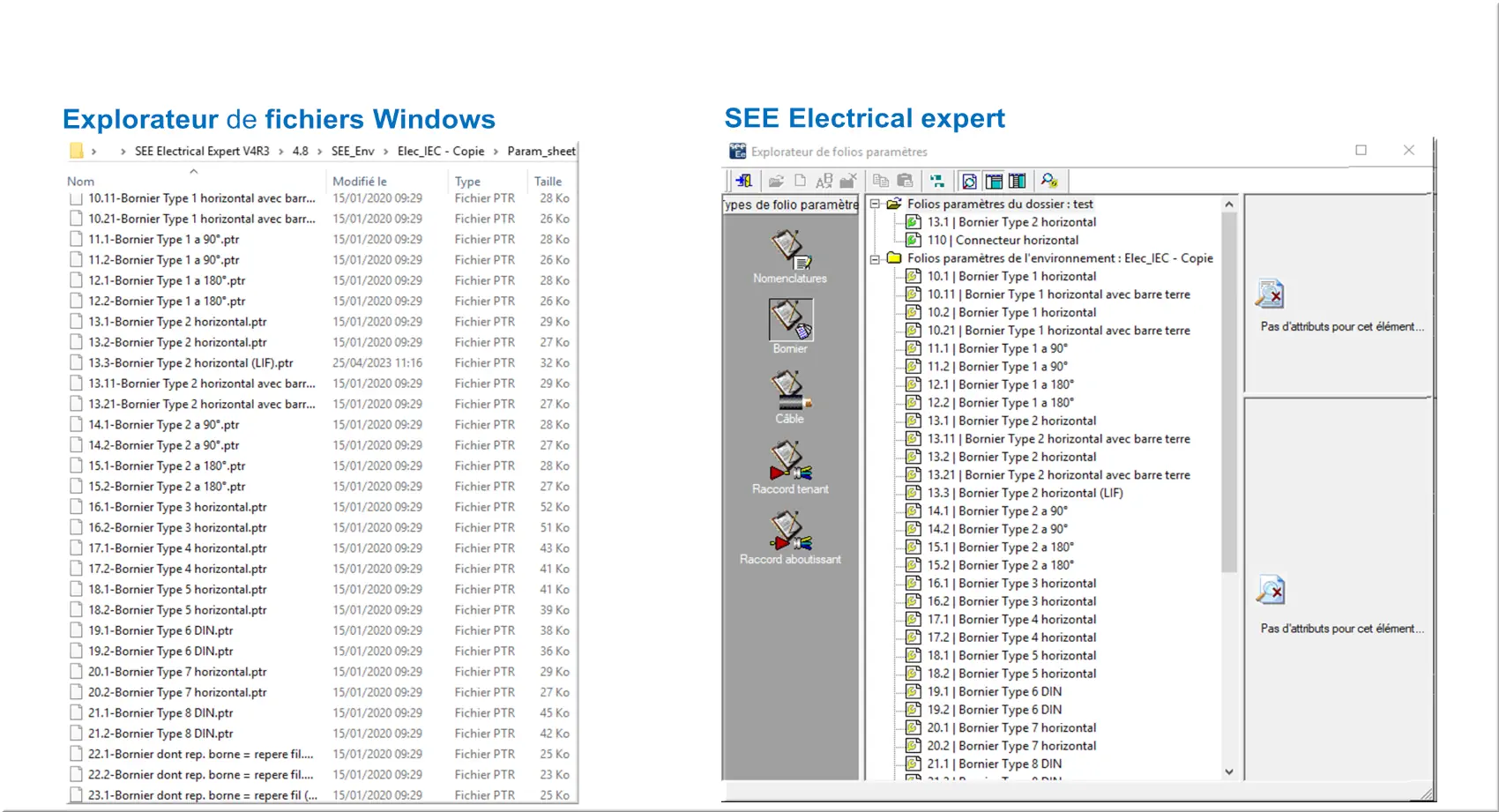Toggle the horizontal panel layout icon
The image size is (1499, 812).
[994, 181]
